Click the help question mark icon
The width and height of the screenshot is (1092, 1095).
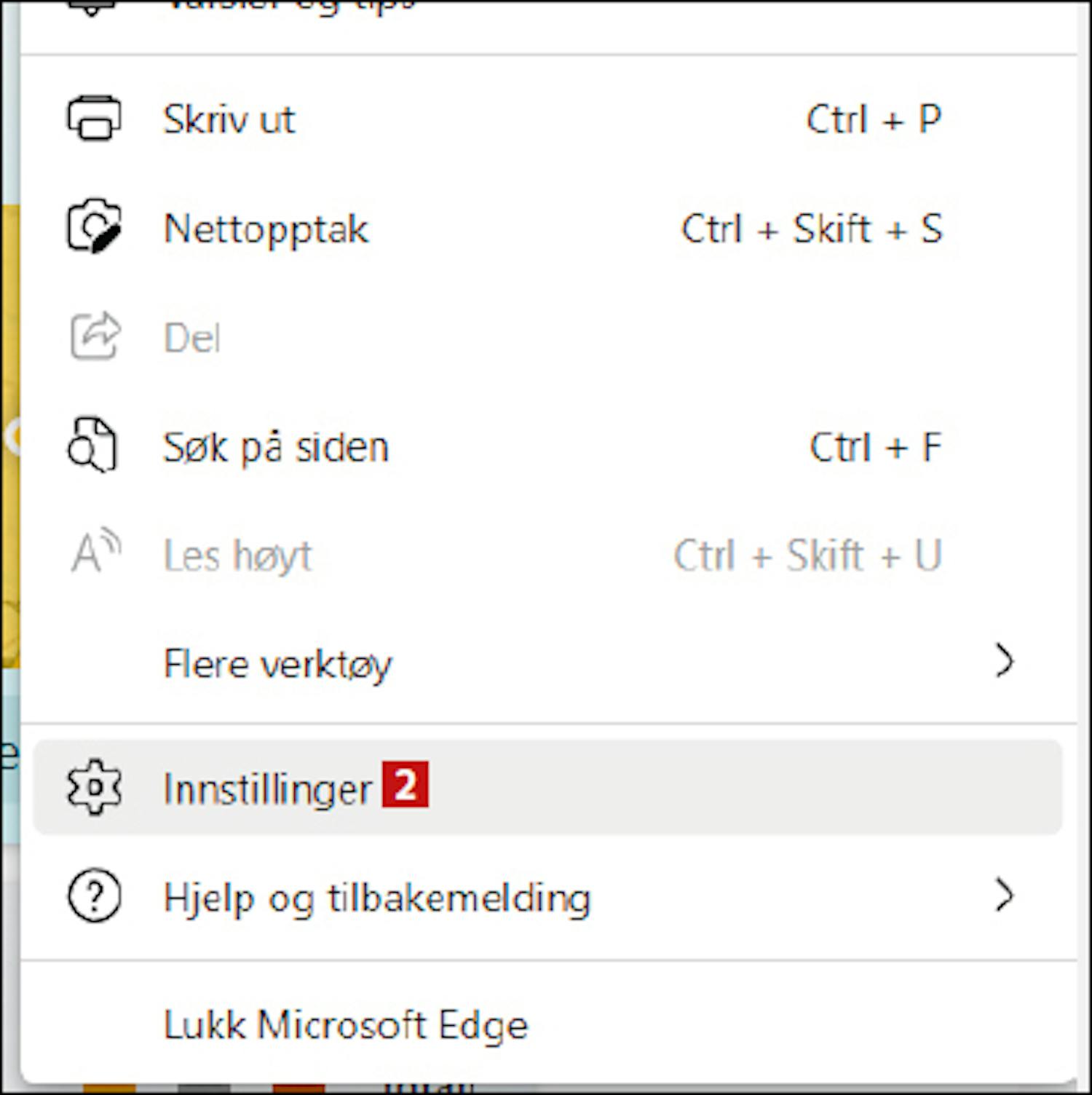(x=95, y=896)
